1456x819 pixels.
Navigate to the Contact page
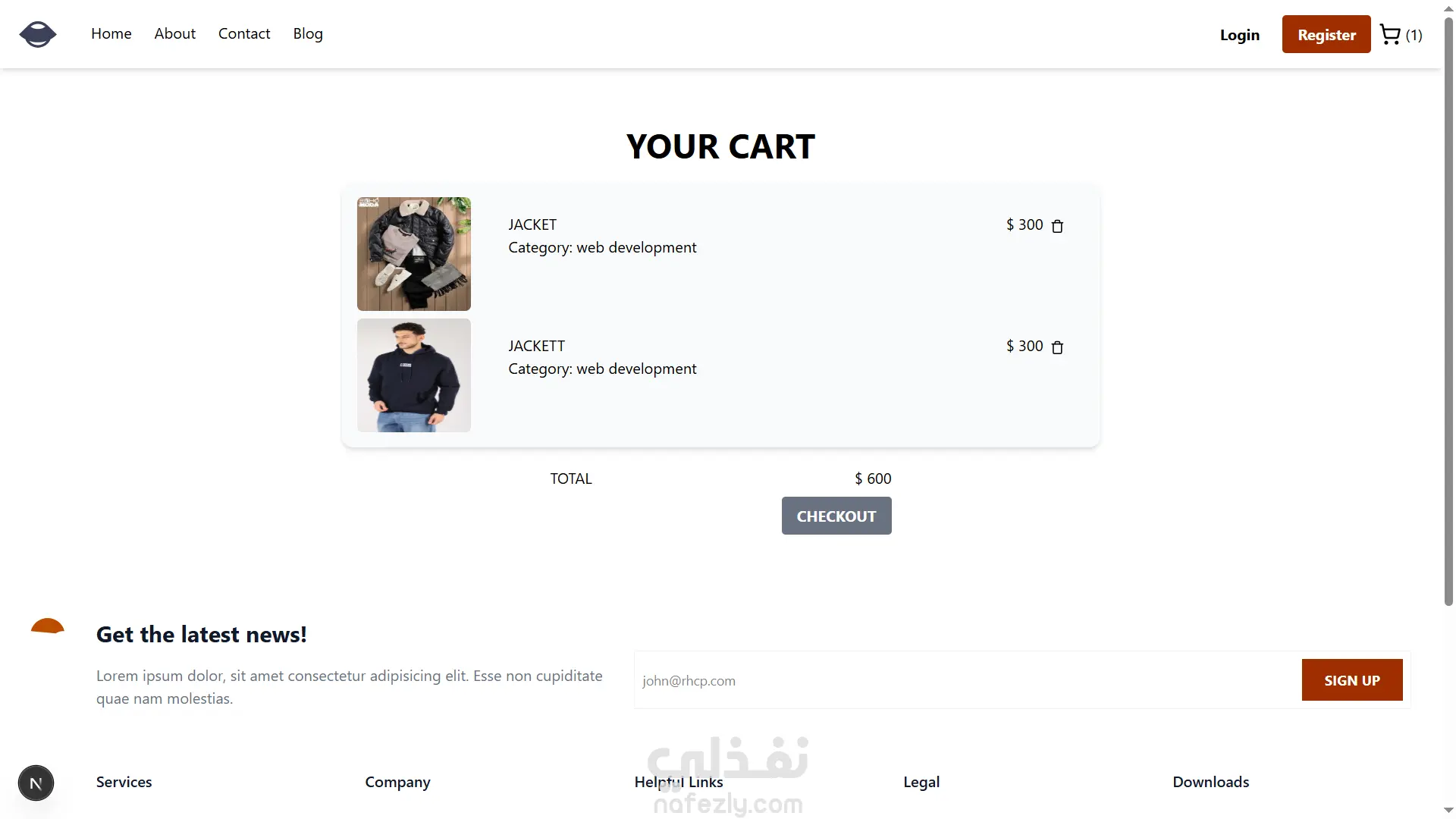pos(244,34)
